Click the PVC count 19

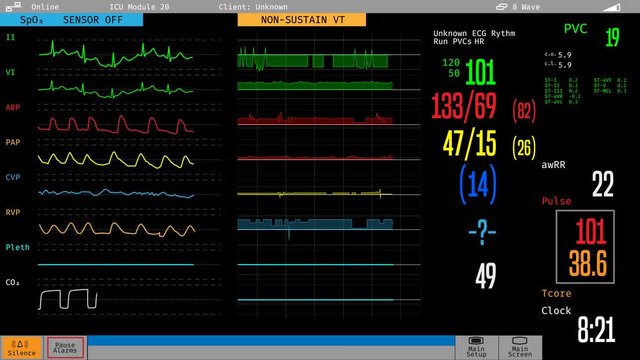[612, 37]
